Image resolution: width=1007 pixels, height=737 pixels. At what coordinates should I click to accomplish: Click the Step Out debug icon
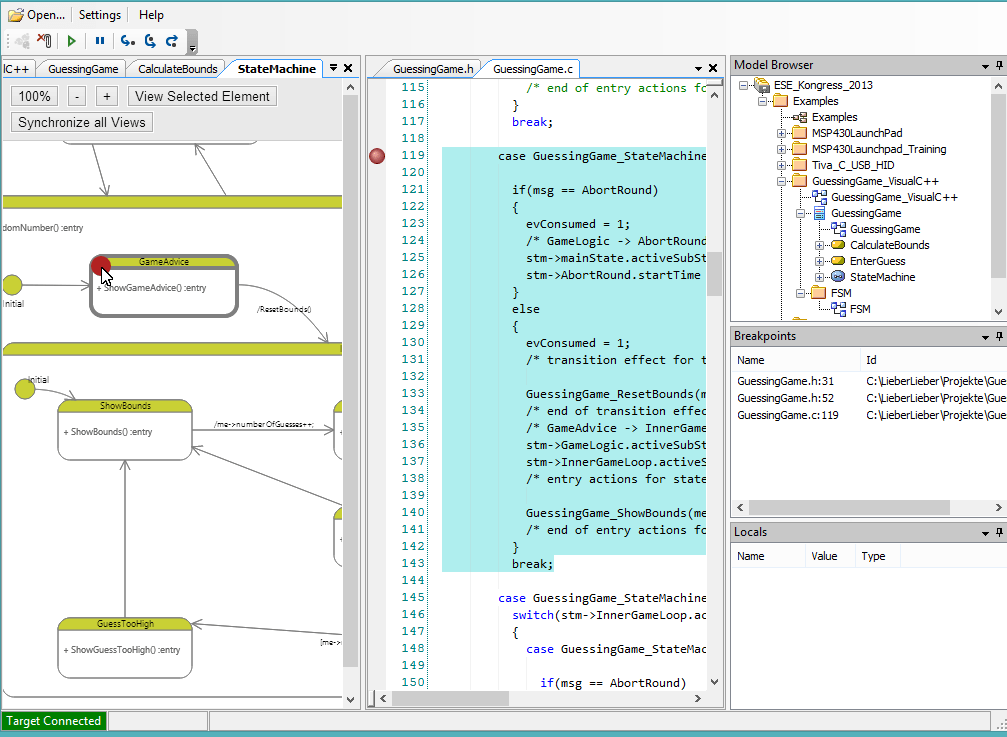coord(172,41)
